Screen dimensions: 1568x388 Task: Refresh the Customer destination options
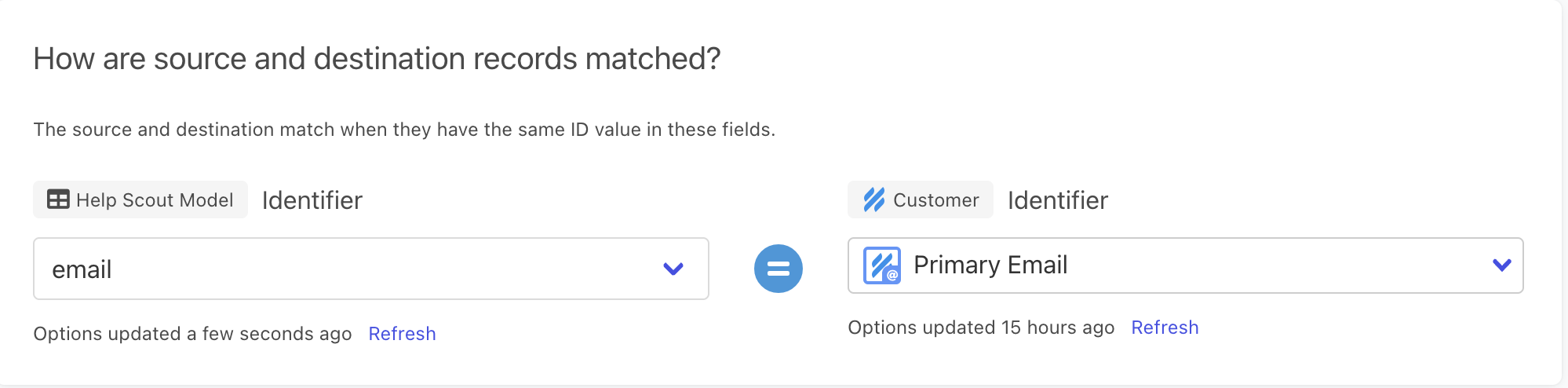(1165, 328)
